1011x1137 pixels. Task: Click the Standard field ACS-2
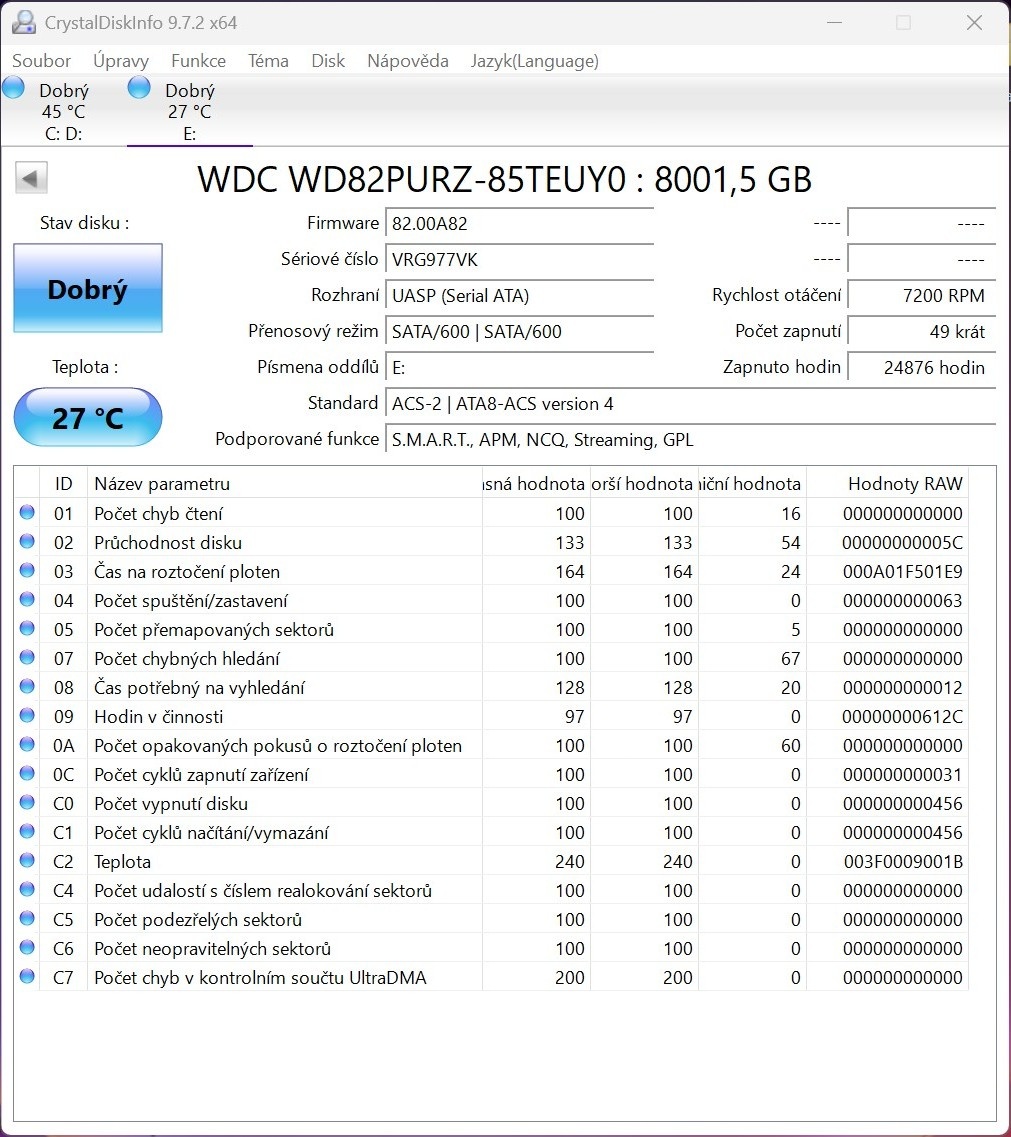(690, 404)
